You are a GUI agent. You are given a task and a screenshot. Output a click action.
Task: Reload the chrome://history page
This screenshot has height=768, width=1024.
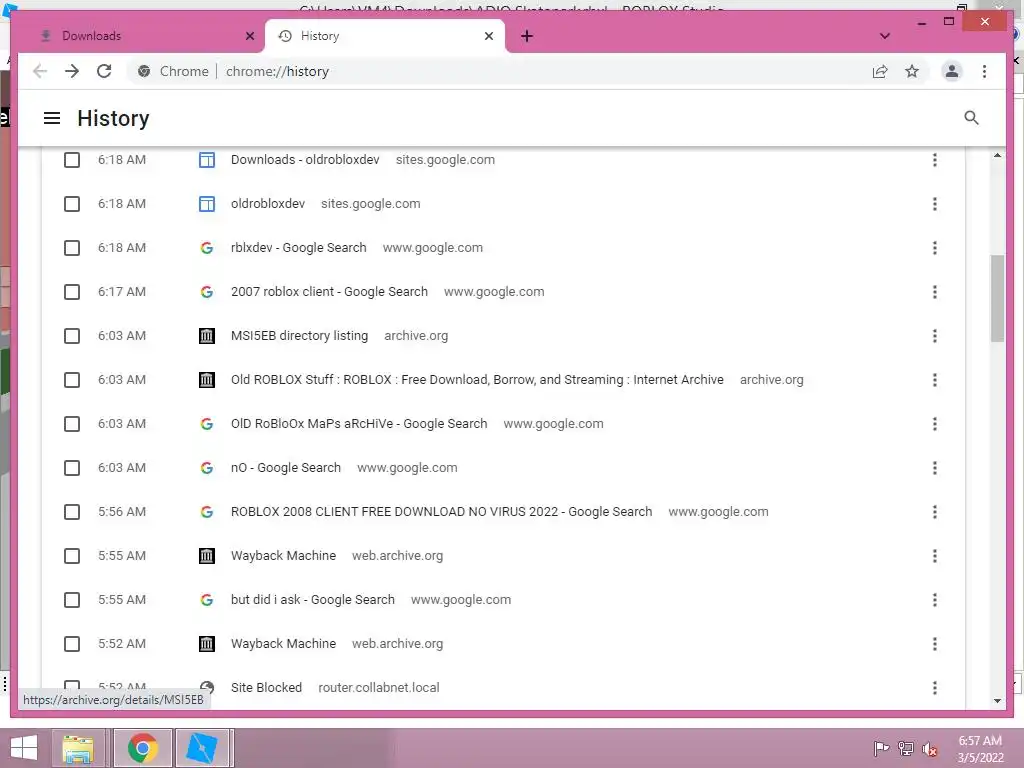pos(104,71)
